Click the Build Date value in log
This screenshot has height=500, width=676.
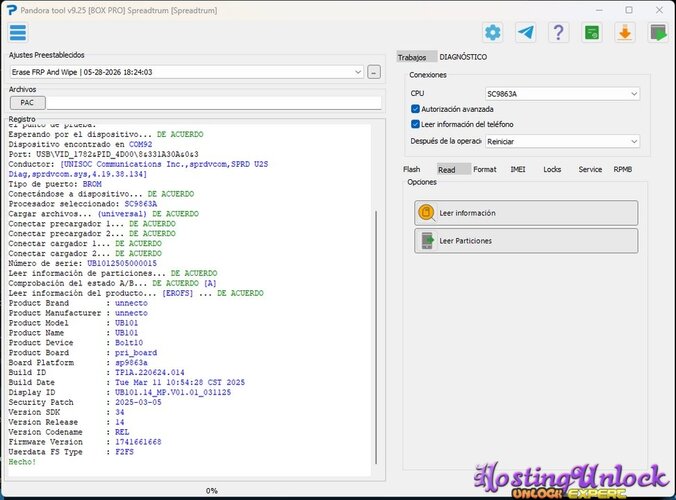(x=180, y=382)
